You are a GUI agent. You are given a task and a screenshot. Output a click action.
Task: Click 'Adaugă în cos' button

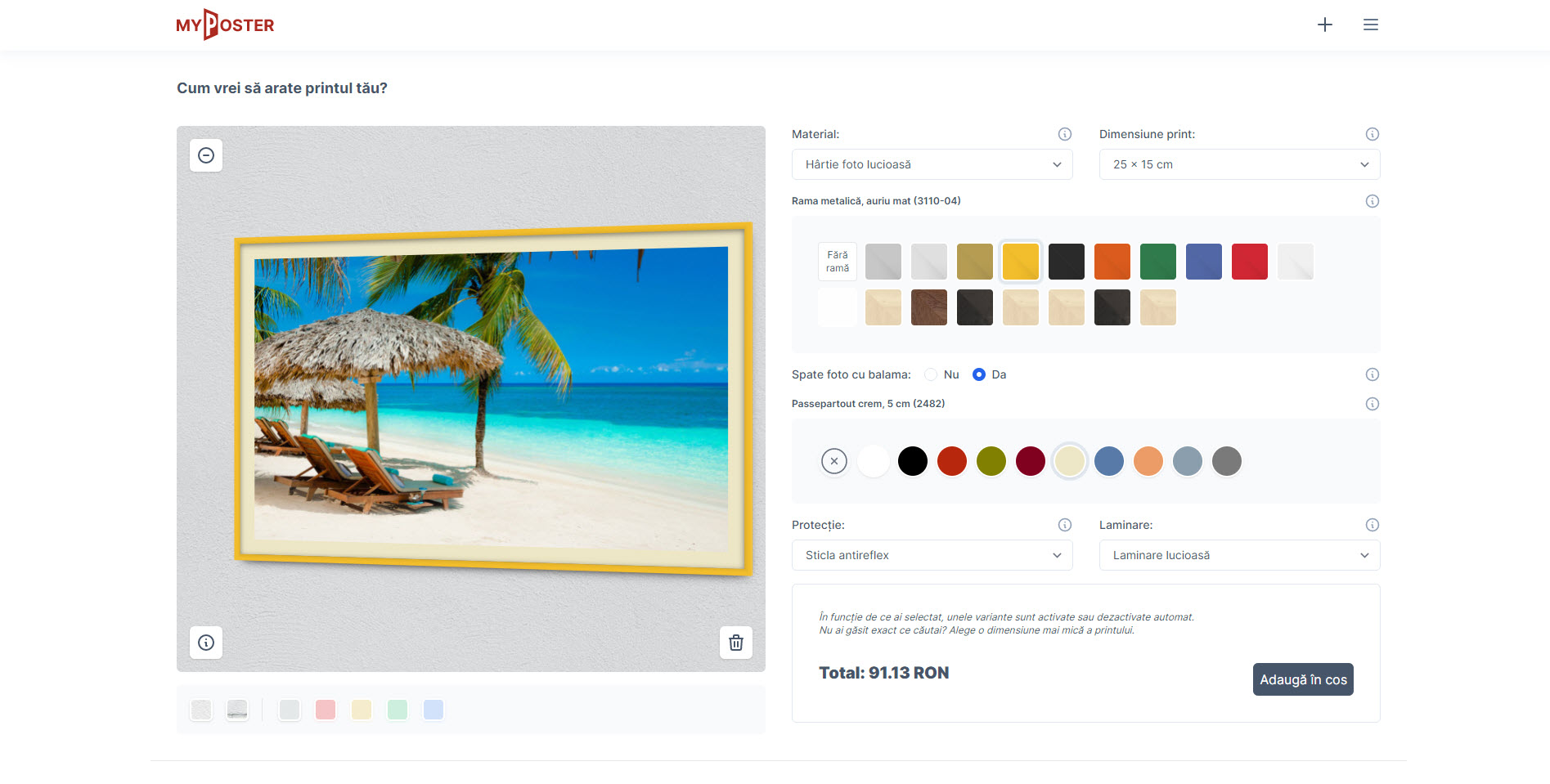click(1303, 679)
